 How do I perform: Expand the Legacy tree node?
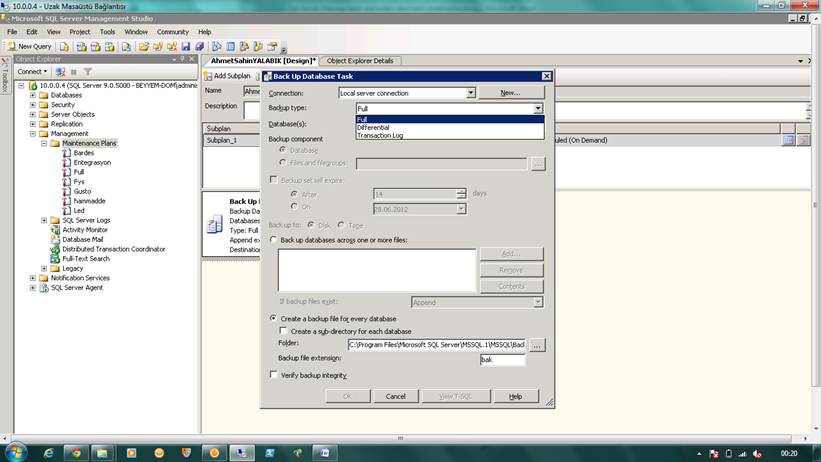[x=45, y=269]
